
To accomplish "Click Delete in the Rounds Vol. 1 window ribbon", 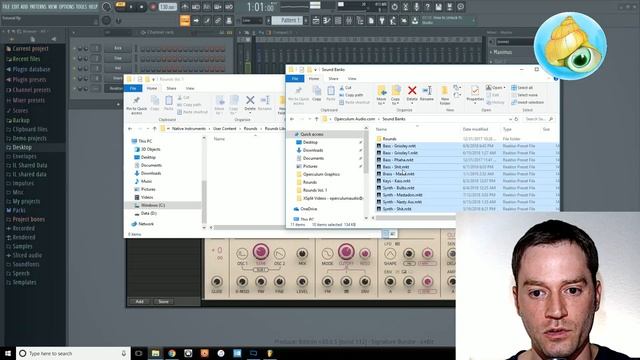I will [250, 103].
